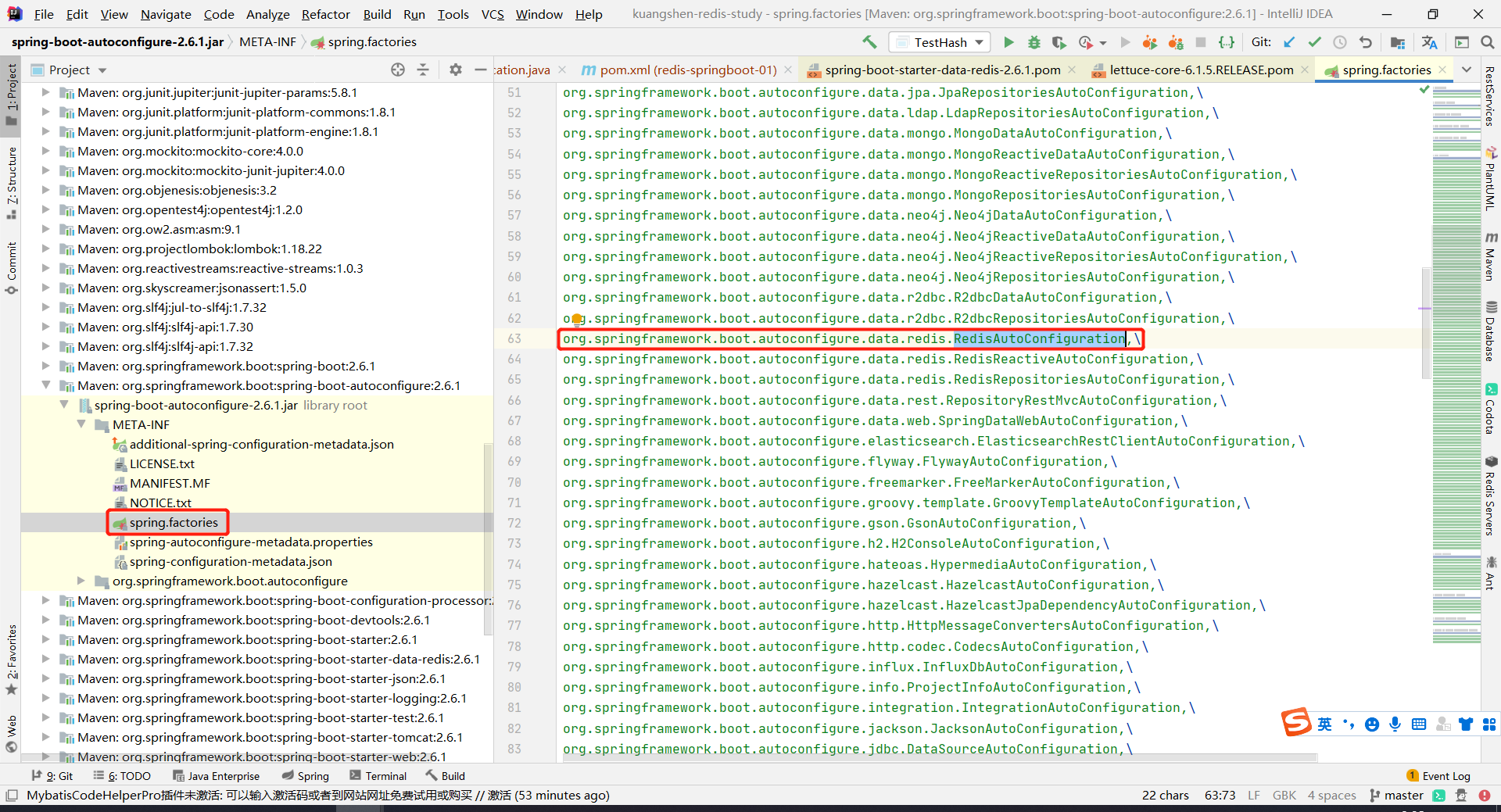Toggle the Database tool window on right
Screen dimensions: 1501x812
1491,331
